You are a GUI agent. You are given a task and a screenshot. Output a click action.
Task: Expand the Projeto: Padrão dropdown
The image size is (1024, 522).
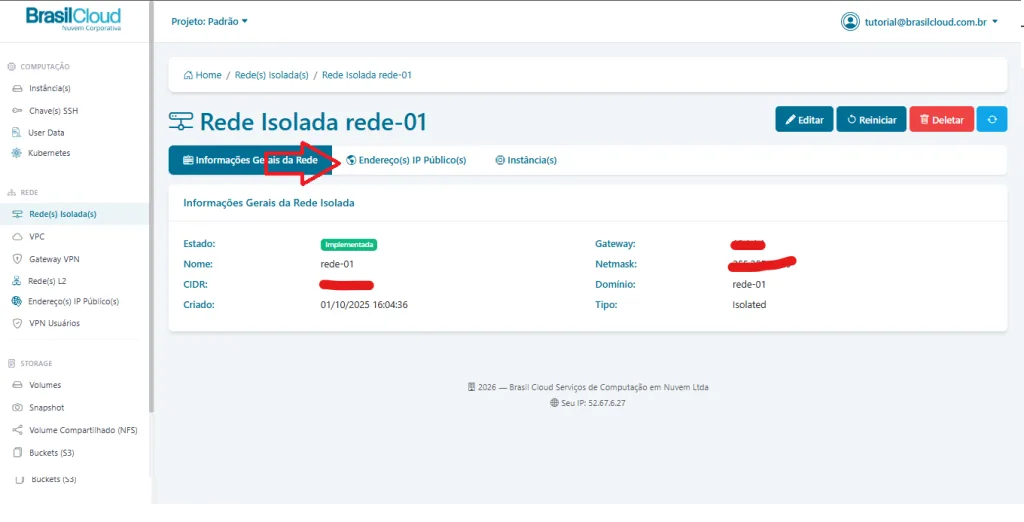[x=209, y=21]
